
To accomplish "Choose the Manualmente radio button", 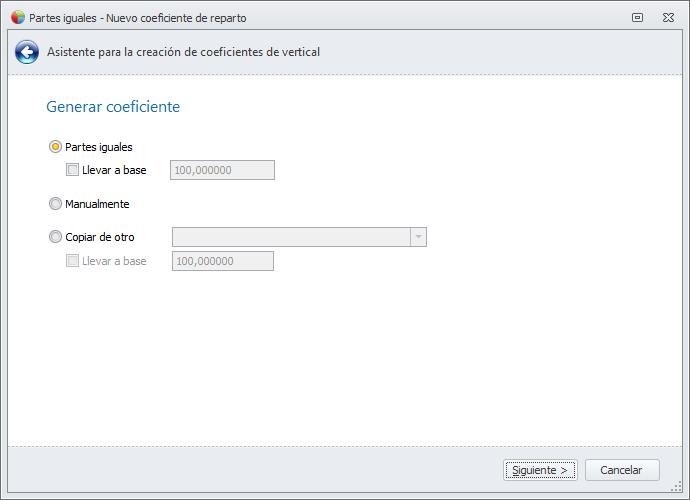I will click(x=55, y=204).
